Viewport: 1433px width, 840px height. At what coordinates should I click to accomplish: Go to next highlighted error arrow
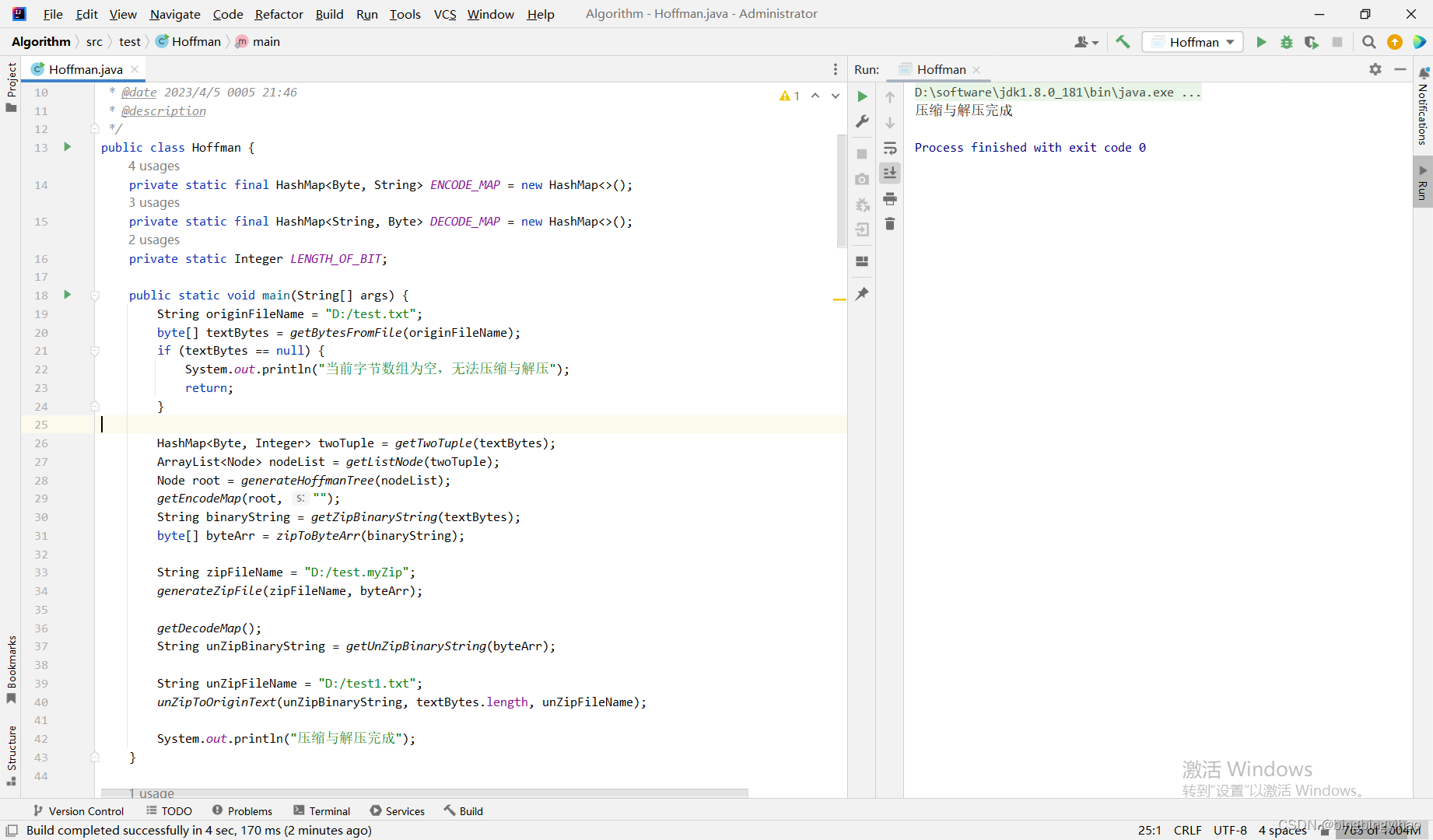(836, 96)
